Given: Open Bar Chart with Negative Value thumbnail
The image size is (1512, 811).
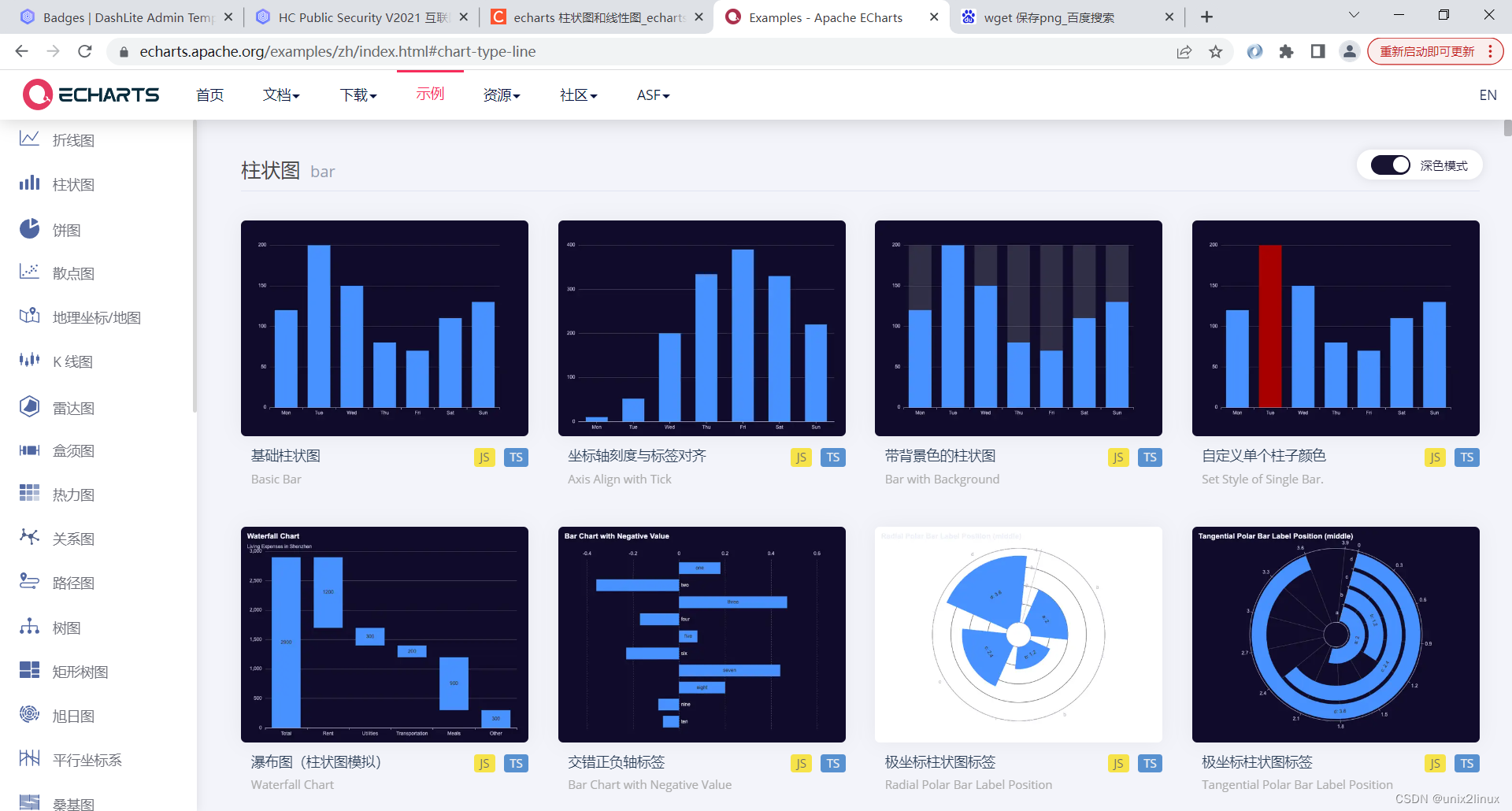Looking at the screenshot, I should (702, 635).
